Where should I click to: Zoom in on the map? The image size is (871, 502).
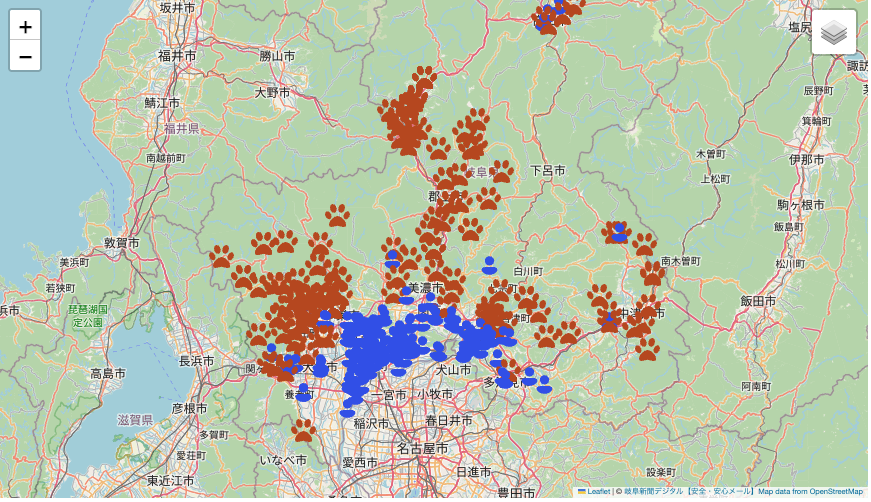point(25,27)
